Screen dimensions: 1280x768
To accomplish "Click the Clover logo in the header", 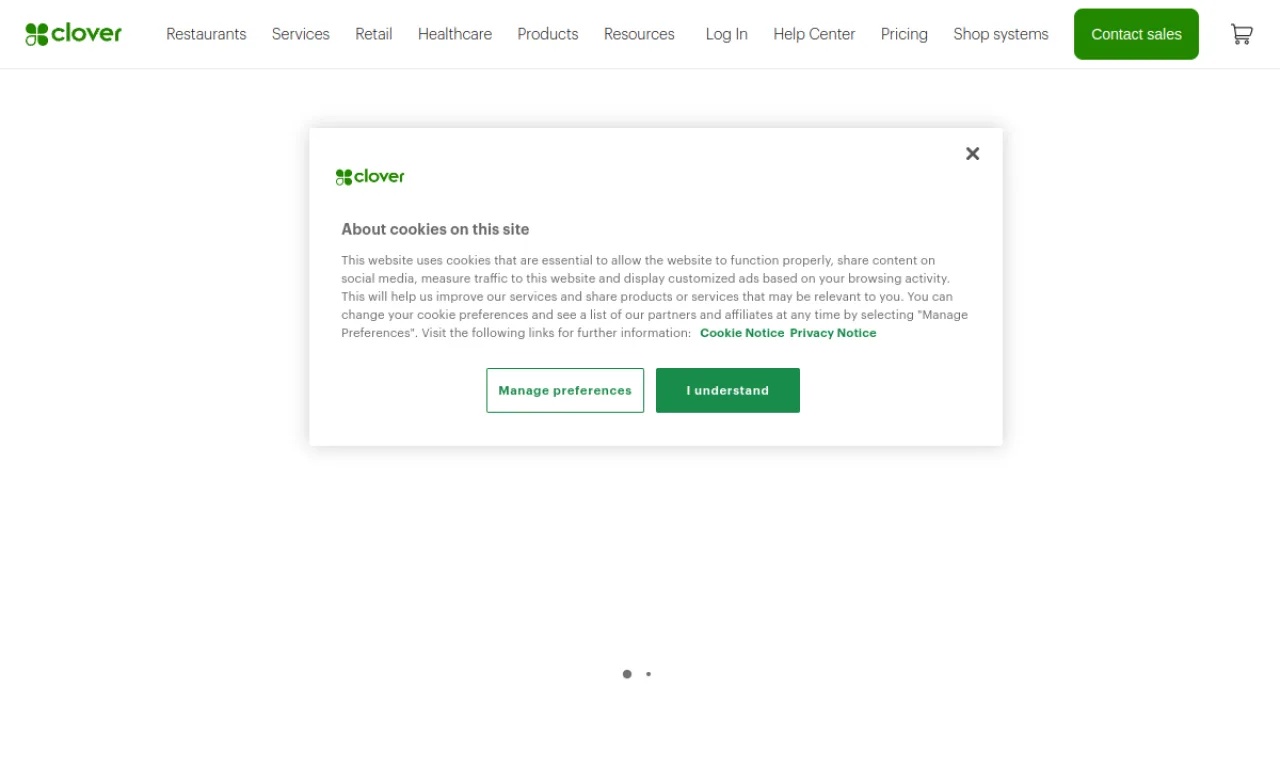I will tap(73, 34).
